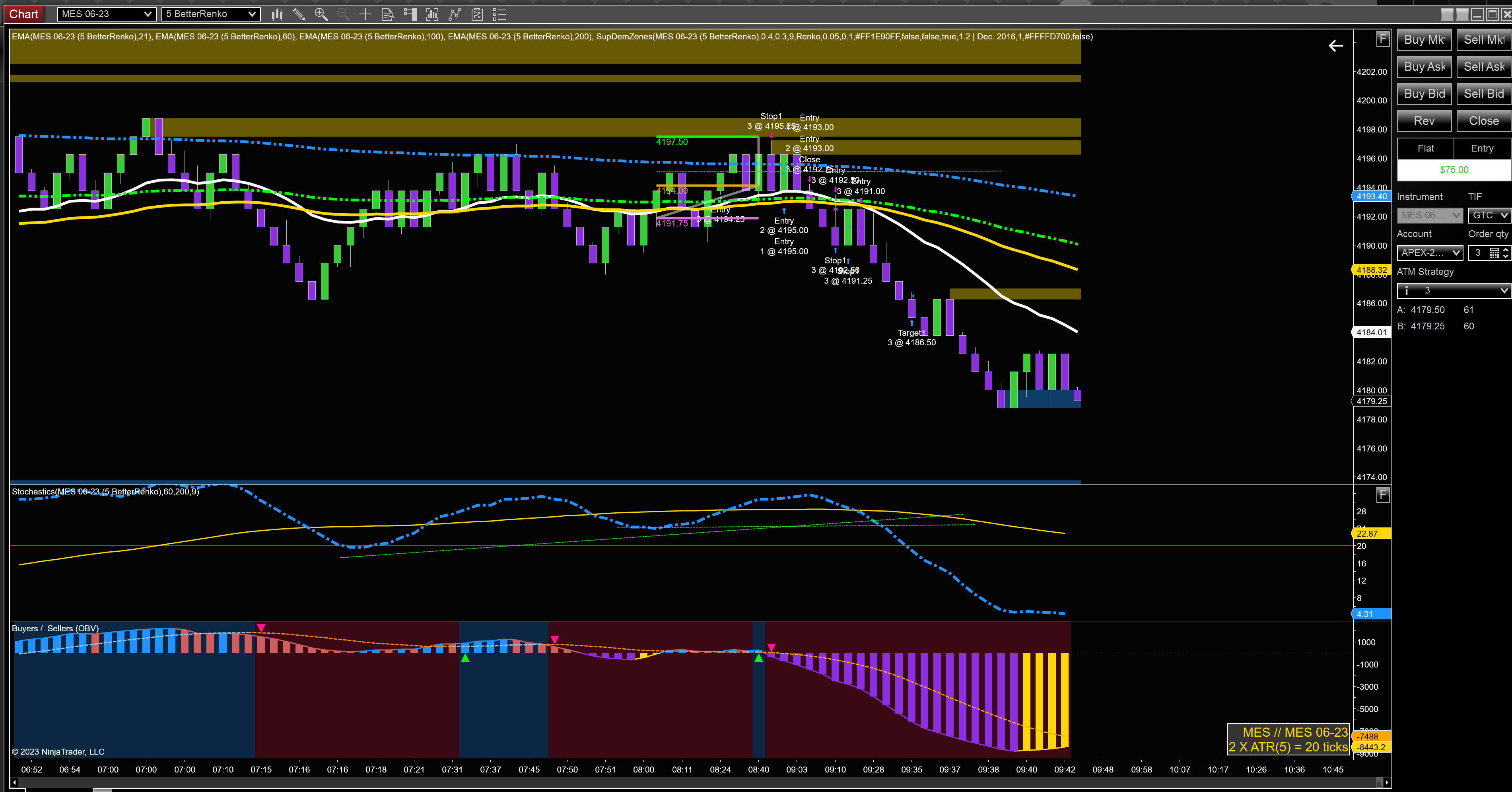Viewport: 1512px width, 792px height.
Task: Click the -7488 orange OBV value marker
Action: [x=1371, y=737]
